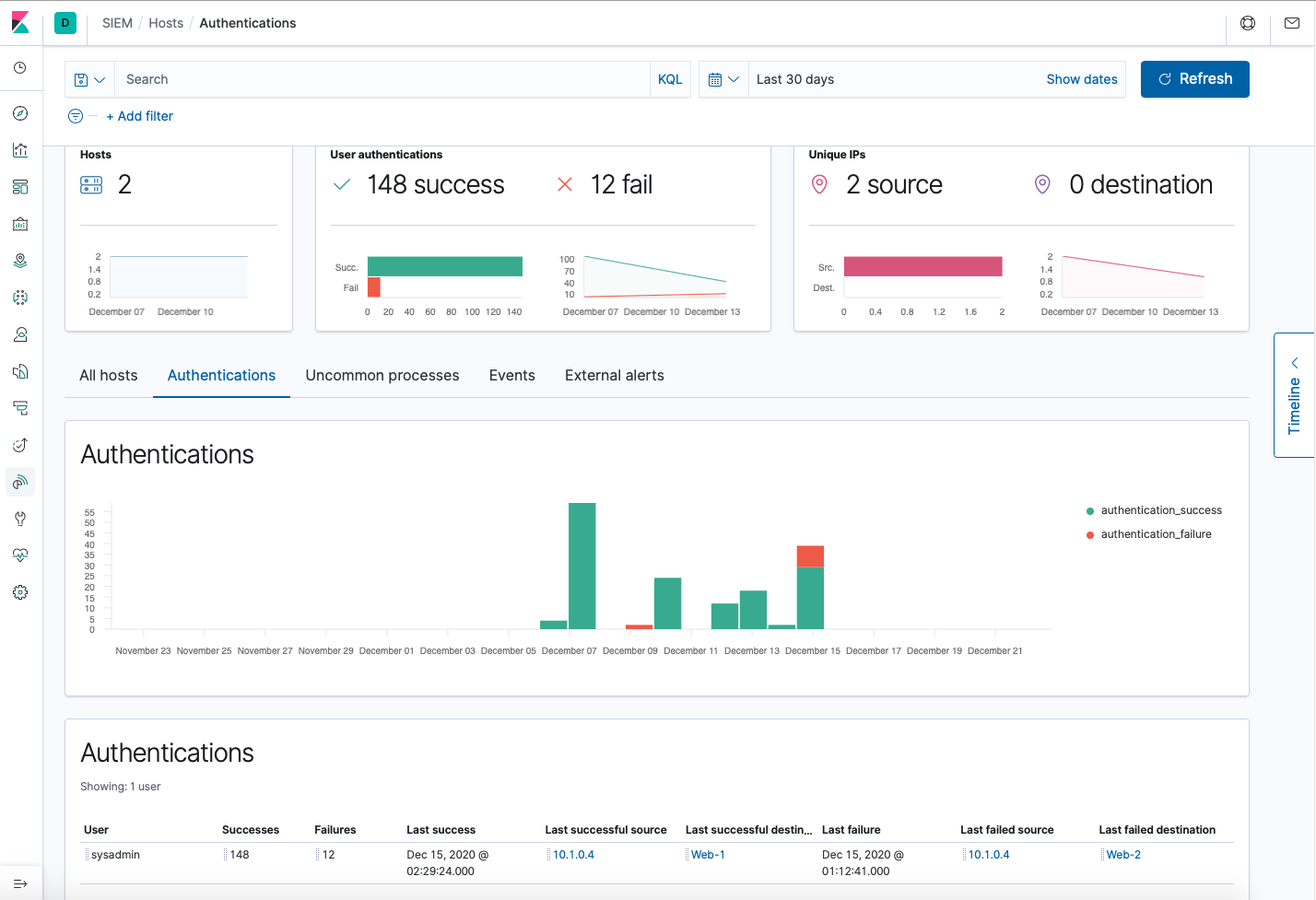Image resolution: width=1316 pixels, height=900 pixels.
Task: Open Web-2 failed destination link
Action: pyautogui.click(x=1123, y=855)
